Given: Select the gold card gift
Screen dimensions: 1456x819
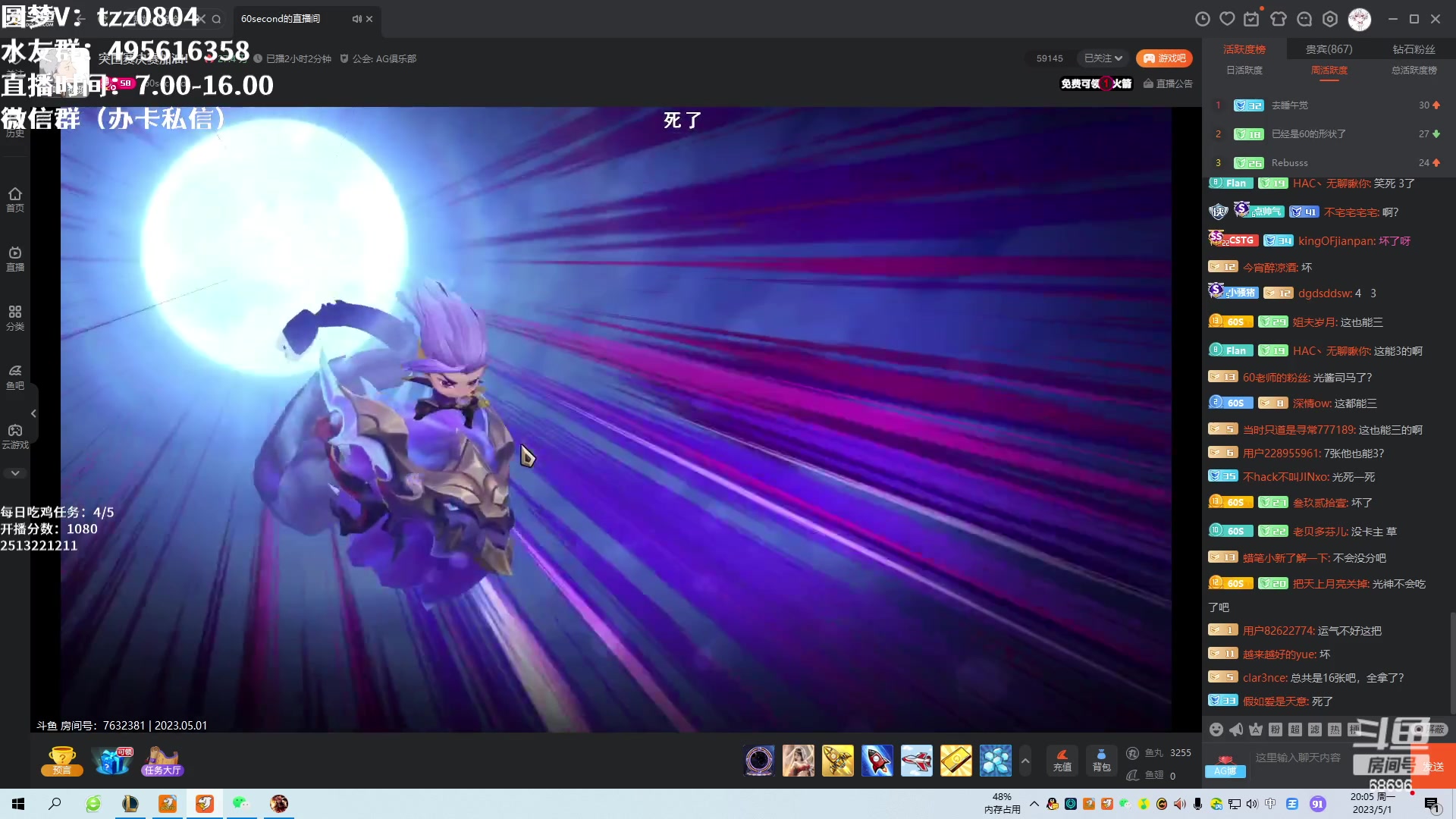Looking at the screenshot, I should click(956, 761).
